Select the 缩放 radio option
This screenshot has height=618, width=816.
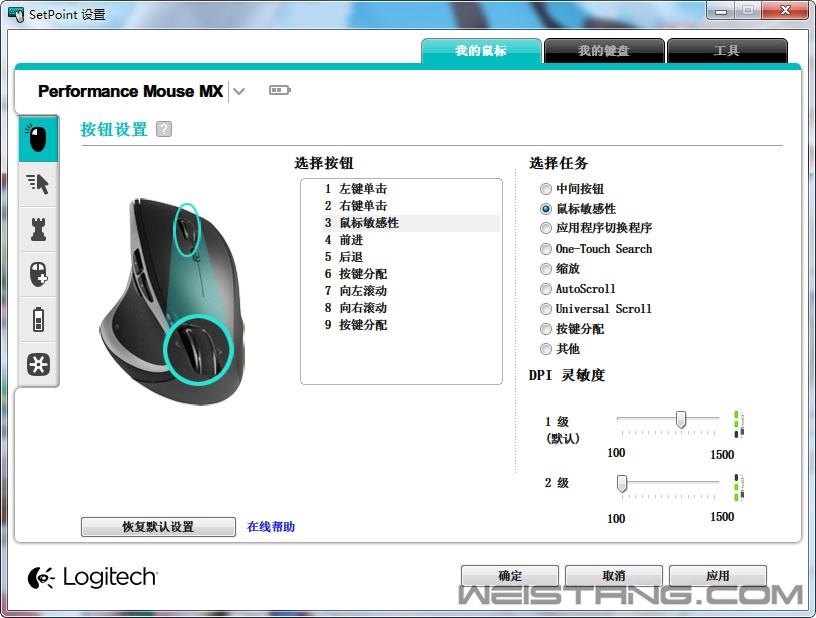(545, 269)
